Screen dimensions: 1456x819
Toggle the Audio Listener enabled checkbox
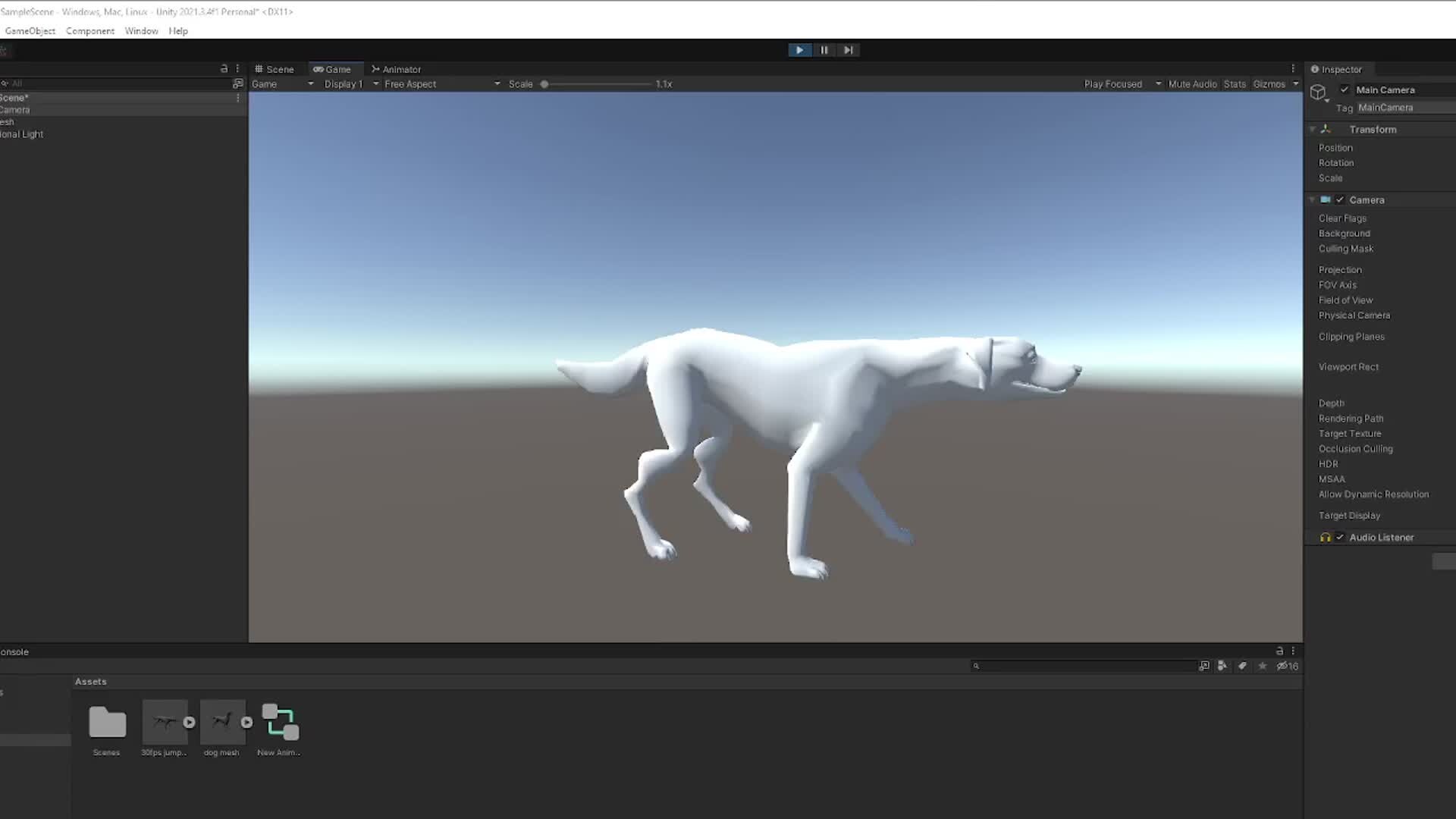1340,537
